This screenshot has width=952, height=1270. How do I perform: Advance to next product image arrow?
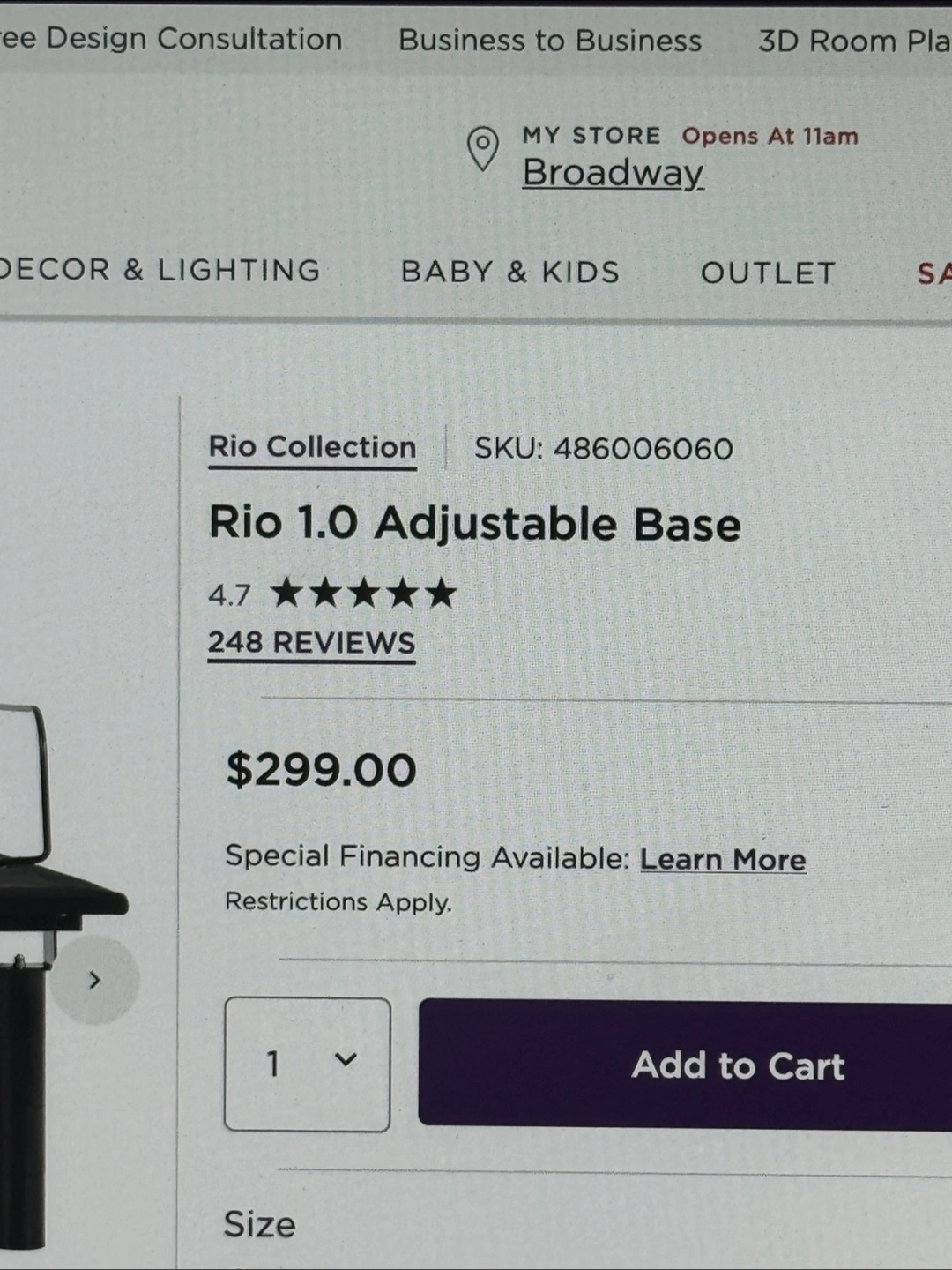[x=94, y=980]
